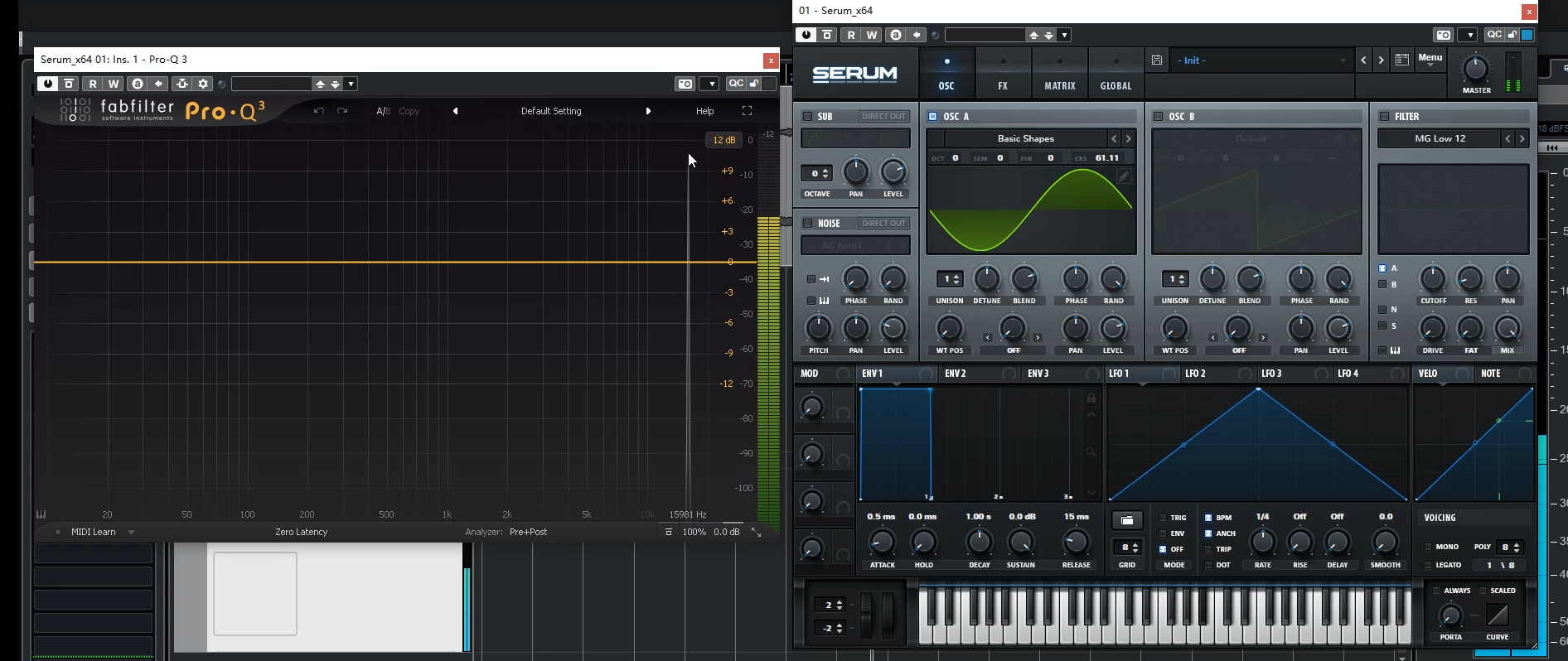Enable NOISE oscillator checkbox
Image resolution: width=1568 pixels, height=661 pixels.
(807, 224)
